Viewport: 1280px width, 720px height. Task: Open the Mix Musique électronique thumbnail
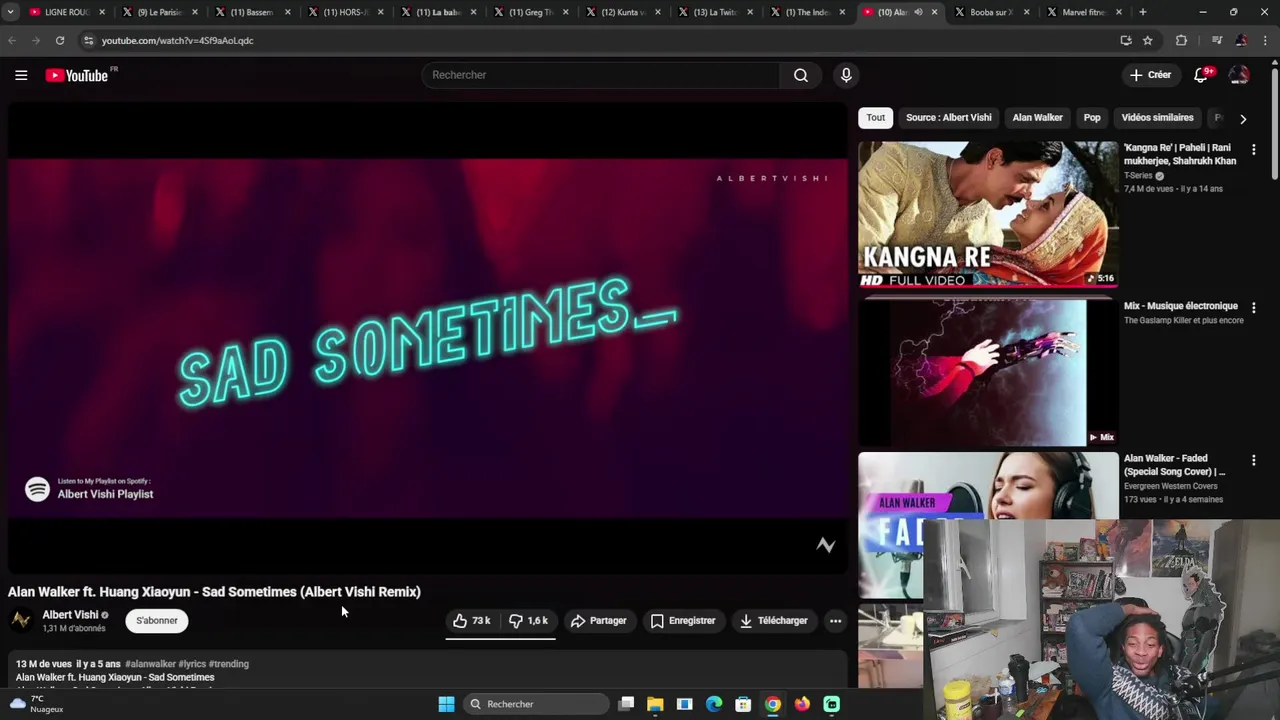[x=988, y=372]
